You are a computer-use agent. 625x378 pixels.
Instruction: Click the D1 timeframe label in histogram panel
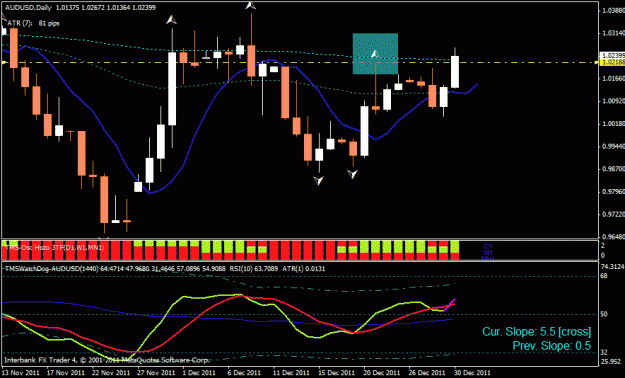pyautogui.click(x=488, y=246)
